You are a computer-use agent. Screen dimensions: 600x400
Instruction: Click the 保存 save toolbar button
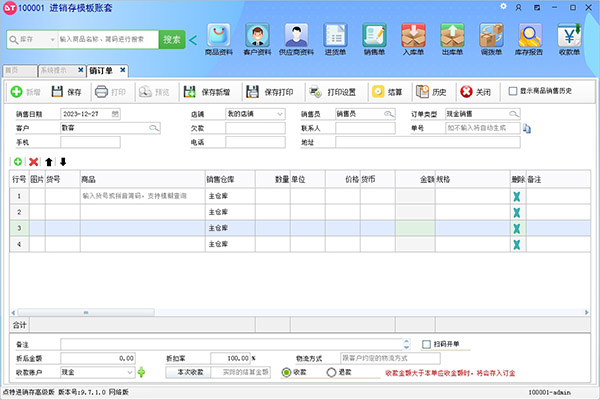66,92
